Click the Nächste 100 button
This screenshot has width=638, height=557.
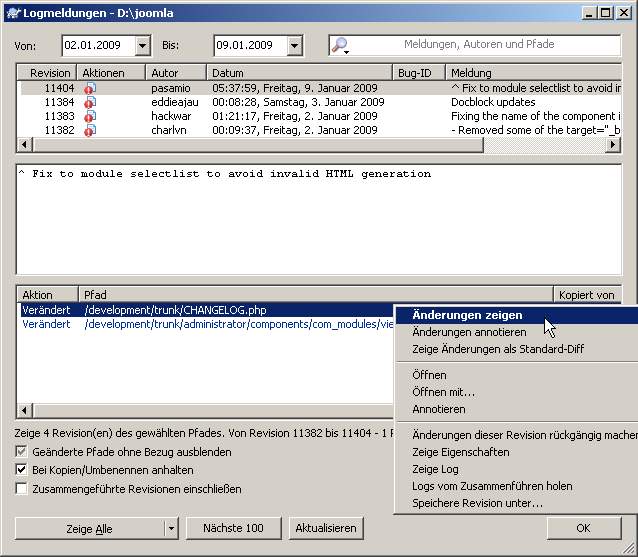234,528
